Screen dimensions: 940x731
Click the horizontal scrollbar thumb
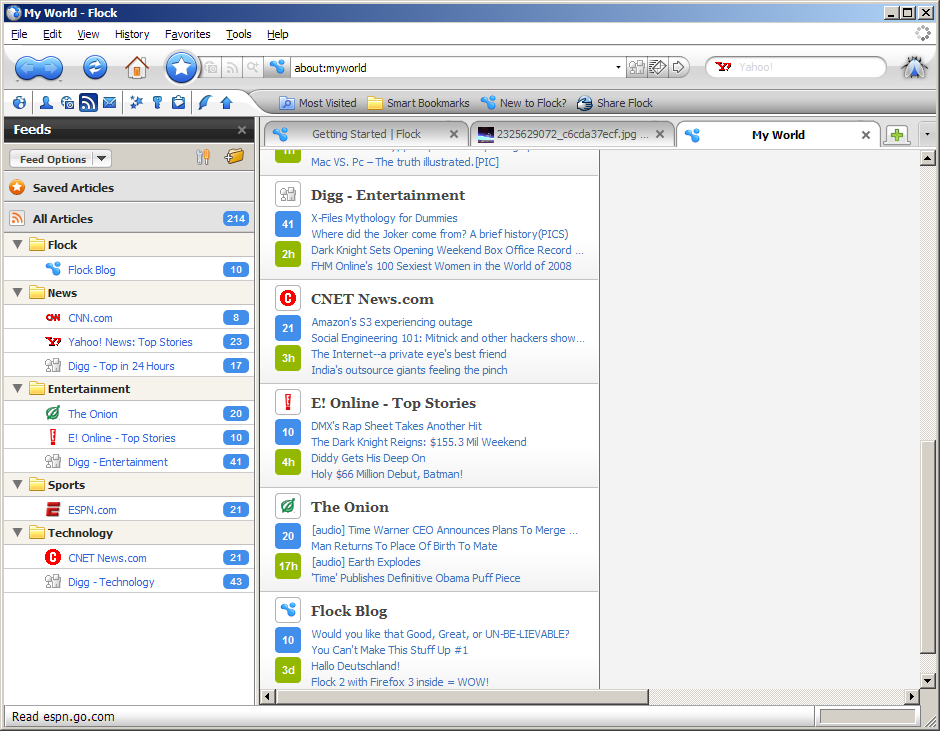coord(462,696)
